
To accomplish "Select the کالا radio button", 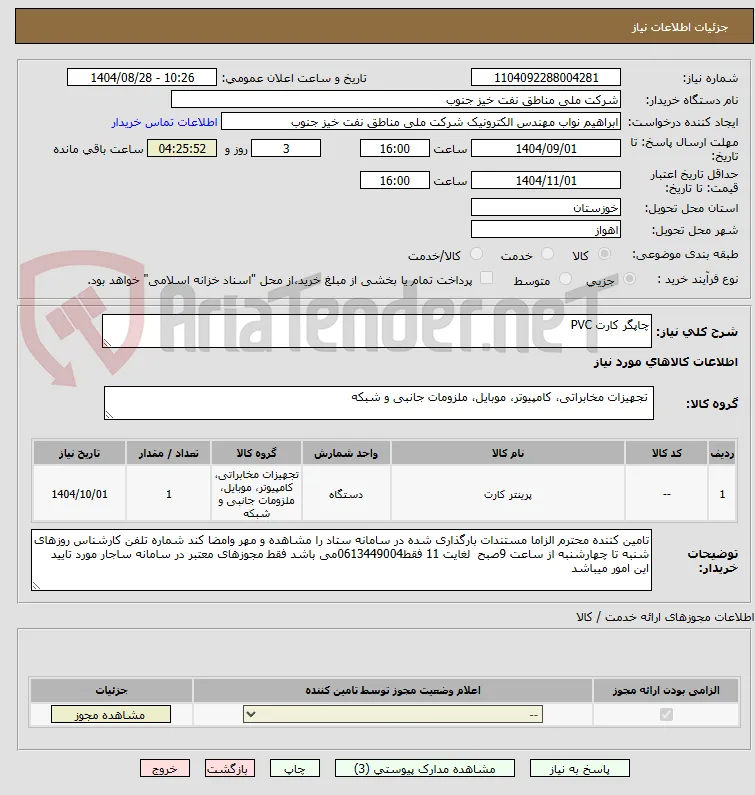I will point(604,254).
